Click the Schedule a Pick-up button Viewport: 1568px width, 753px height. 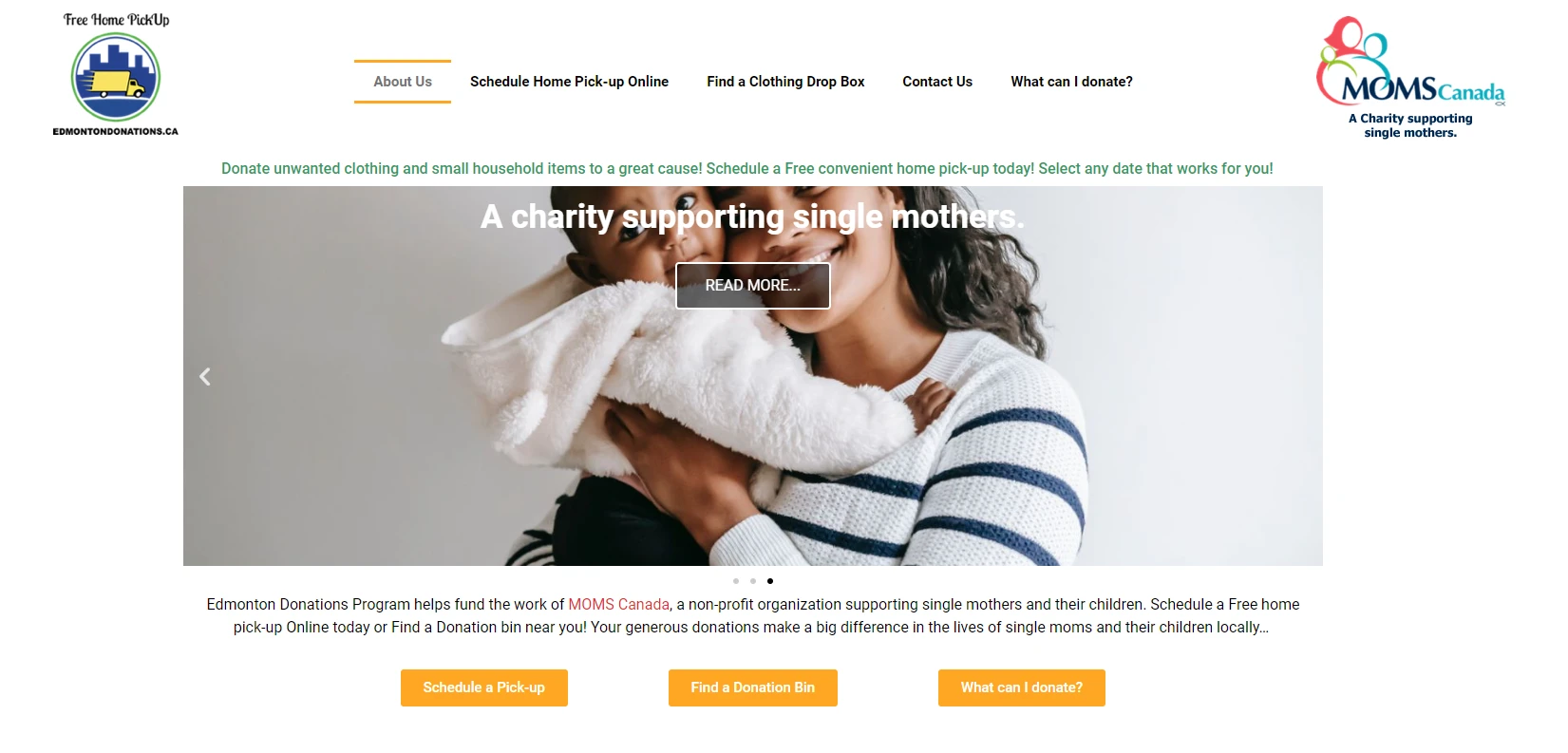[484, 687]
